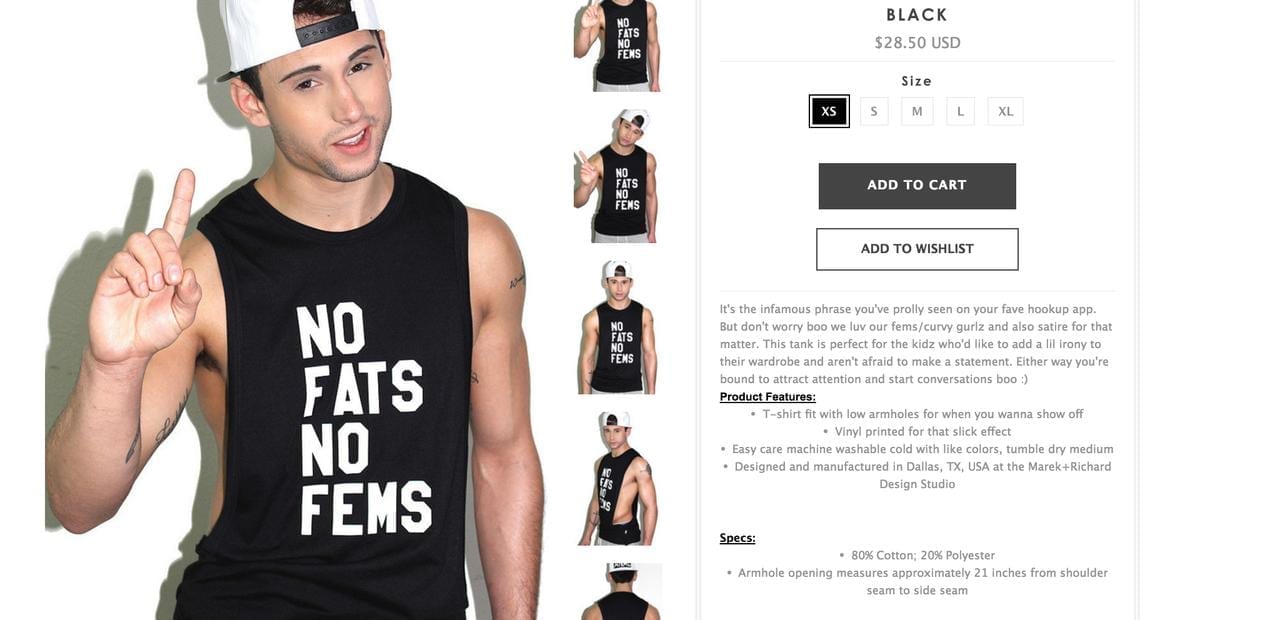Click the ADD TO WISHLIST button
Image resolution: width=1280 pixels, height=620 pixels.
click(x=917, y=249)
